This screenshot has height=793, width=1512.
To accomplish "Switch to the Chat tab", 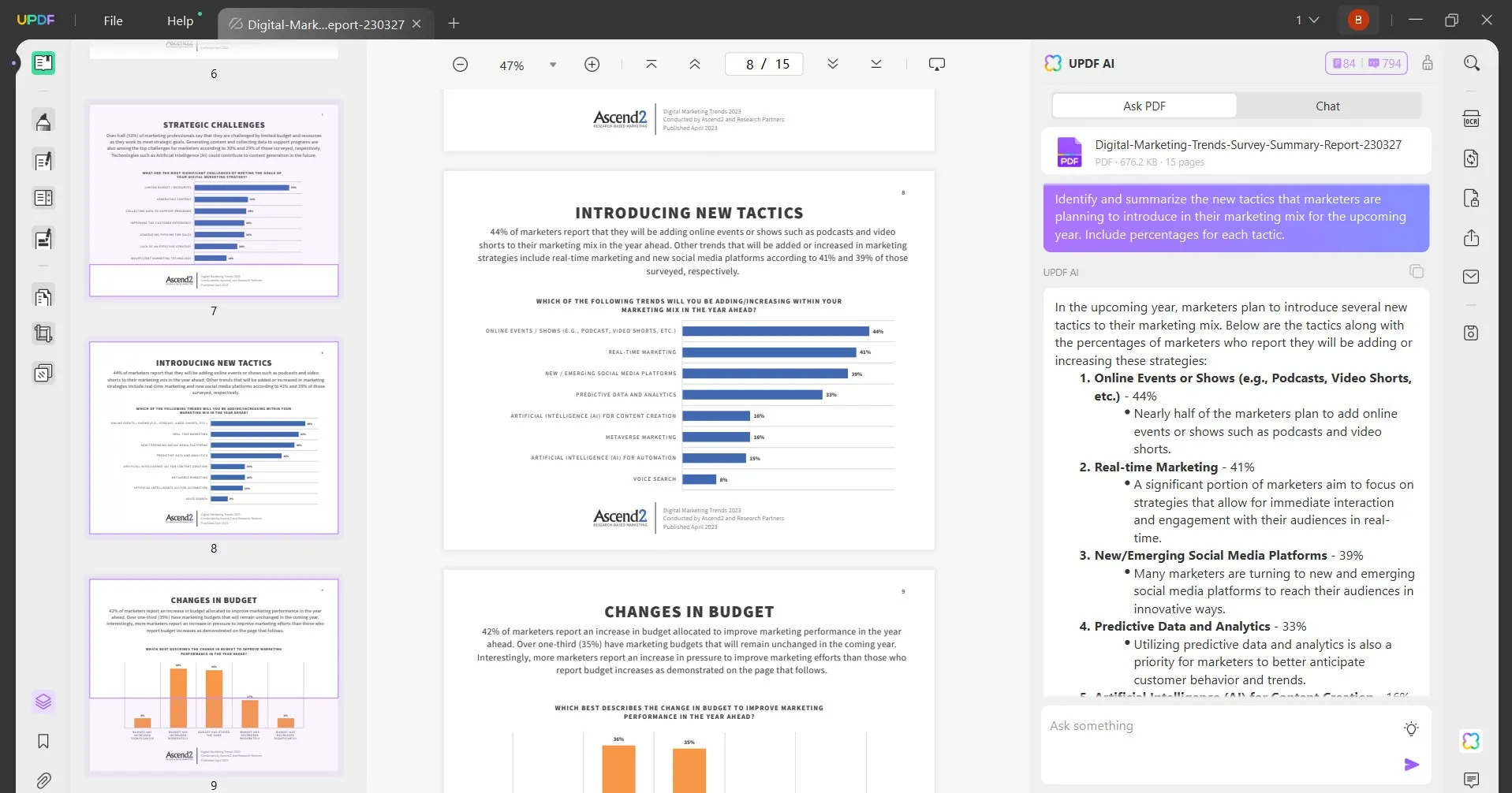I will (1328, 106).
